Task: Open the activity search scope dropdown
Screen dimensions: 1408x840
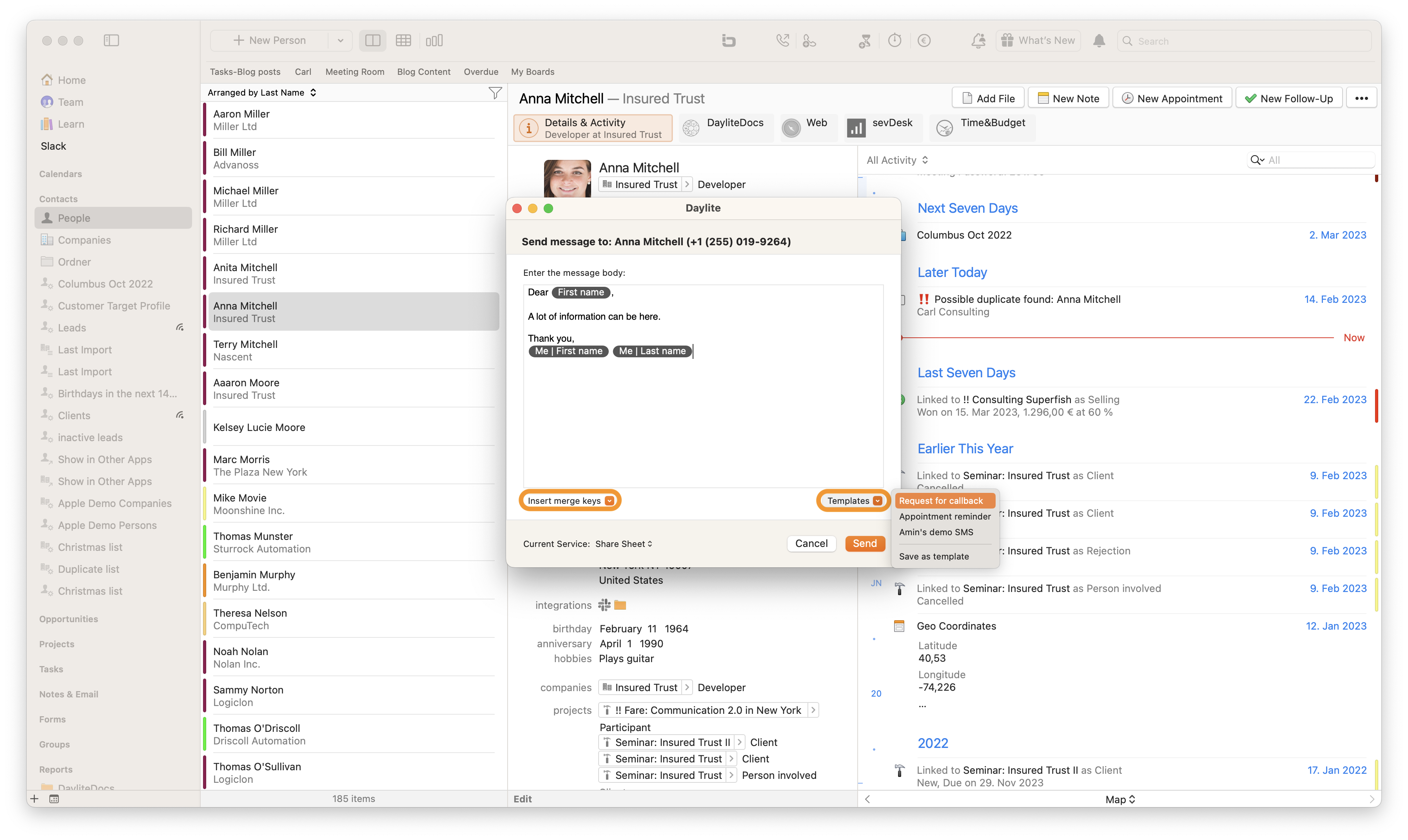Action: [1257, 160]
